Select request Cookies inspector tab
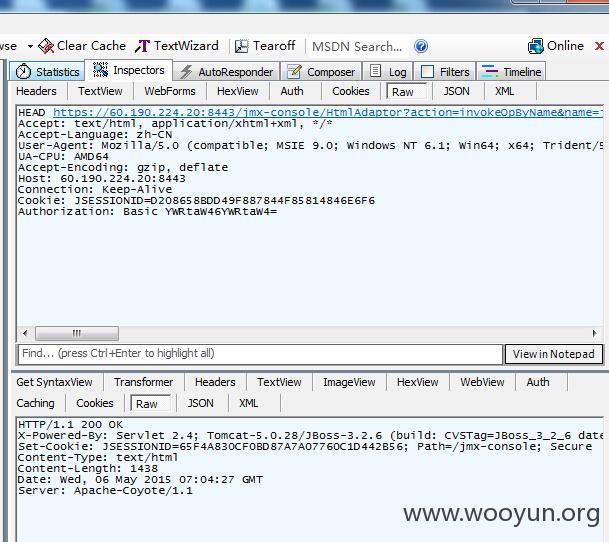The height and width of the screenshot is (542, 609). pyautogui.click(x=351, y=91)
